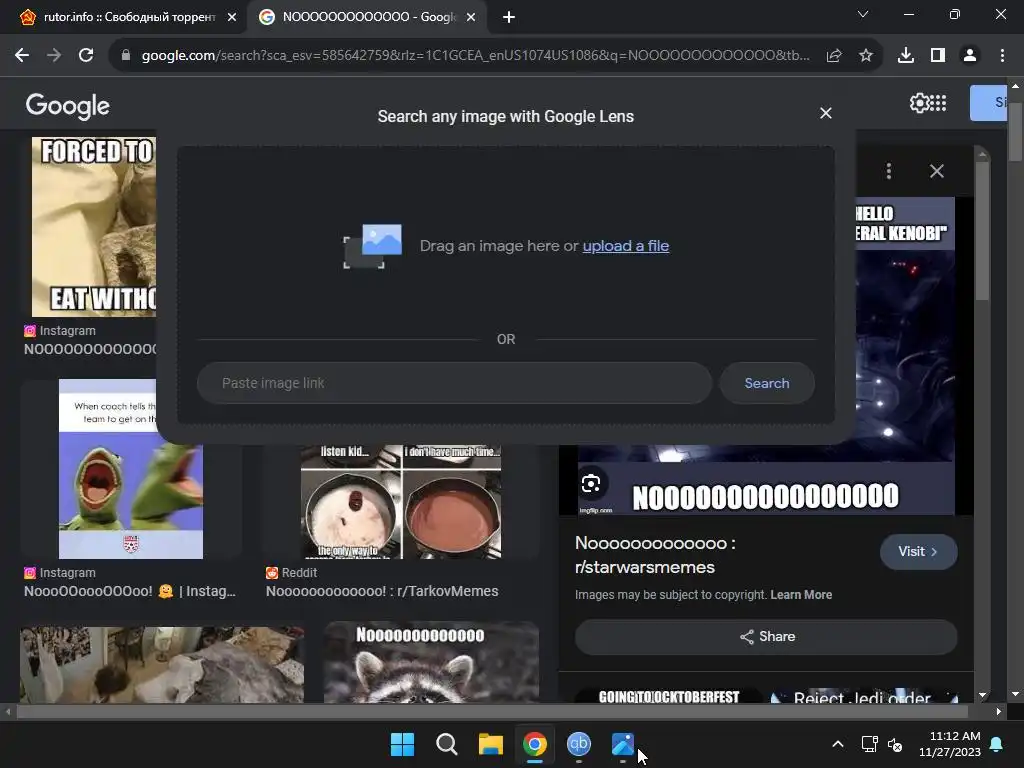Click the address bar URL
The width and height of the screenshot is (1024, 768).
475,56
